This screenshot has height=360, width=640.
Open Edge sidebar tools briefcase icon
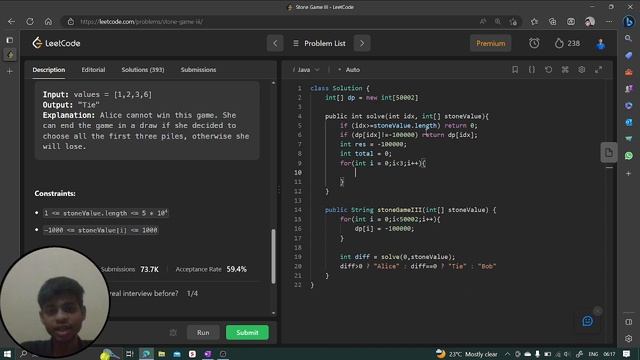[629, 72]
